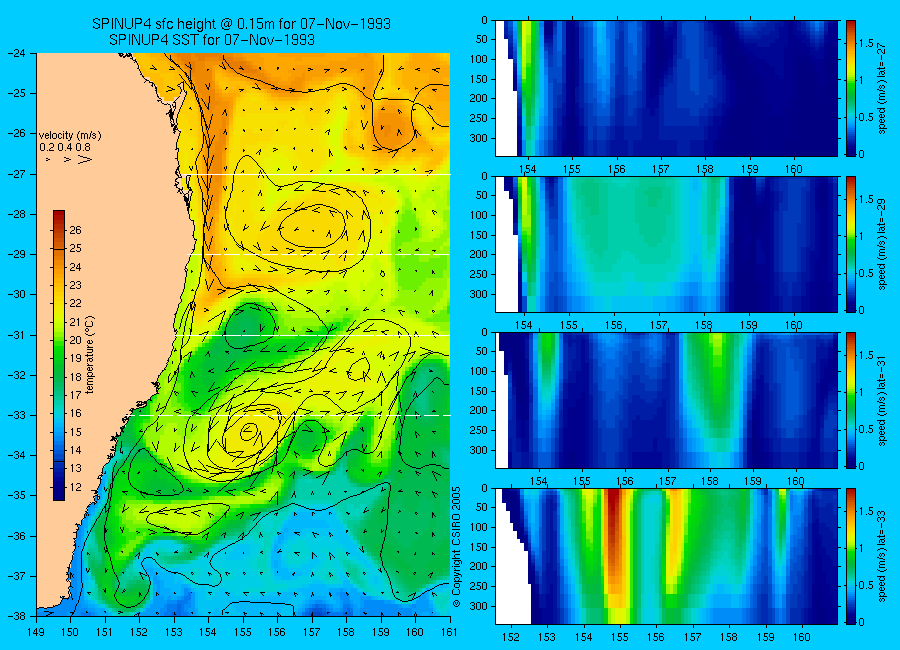Click the "-35" latitude tick on the map axis
Viewport: 900px width, 650px height.
[17, 495]
